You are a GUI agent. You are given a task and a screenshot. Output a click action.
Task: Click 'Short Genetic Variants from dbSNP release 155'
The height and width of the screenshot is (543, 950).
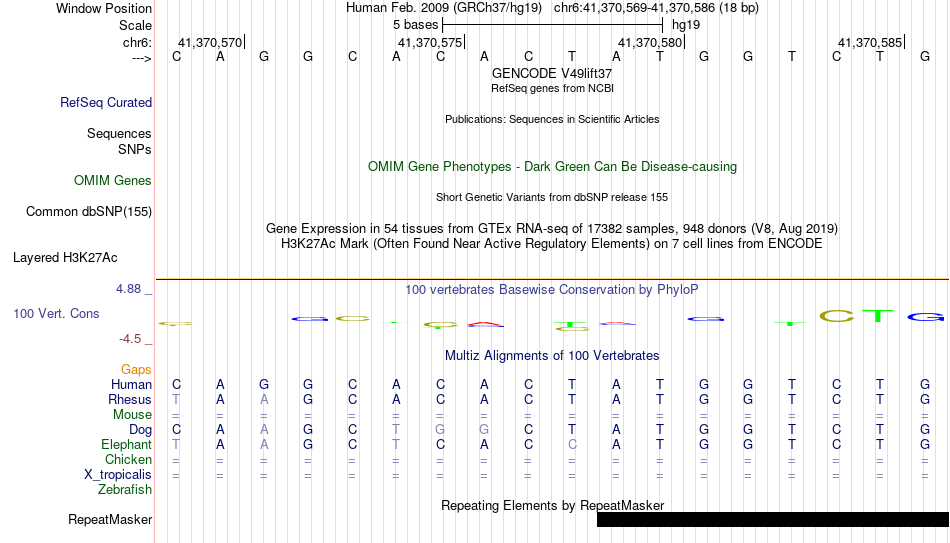click(552, 198)
